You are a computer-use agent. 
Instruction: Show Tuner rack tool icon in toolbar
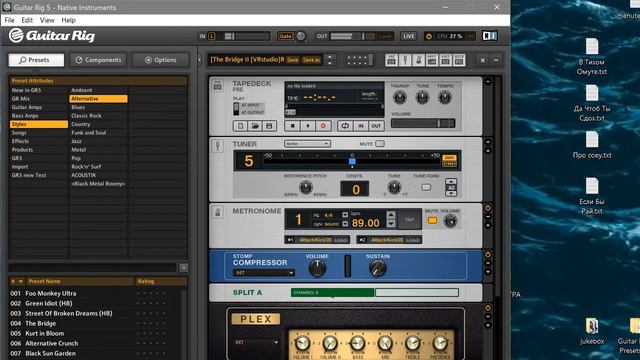(x=405, y=60)
